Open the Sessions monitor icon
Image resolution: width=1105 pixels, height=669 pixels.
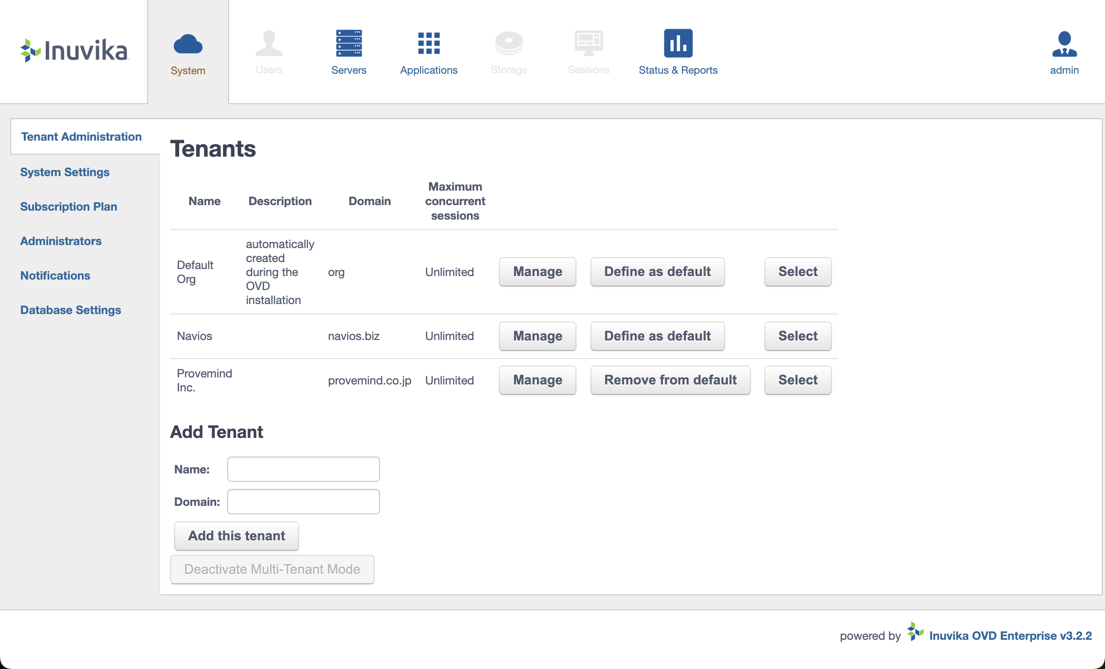(x=588, y=43)
